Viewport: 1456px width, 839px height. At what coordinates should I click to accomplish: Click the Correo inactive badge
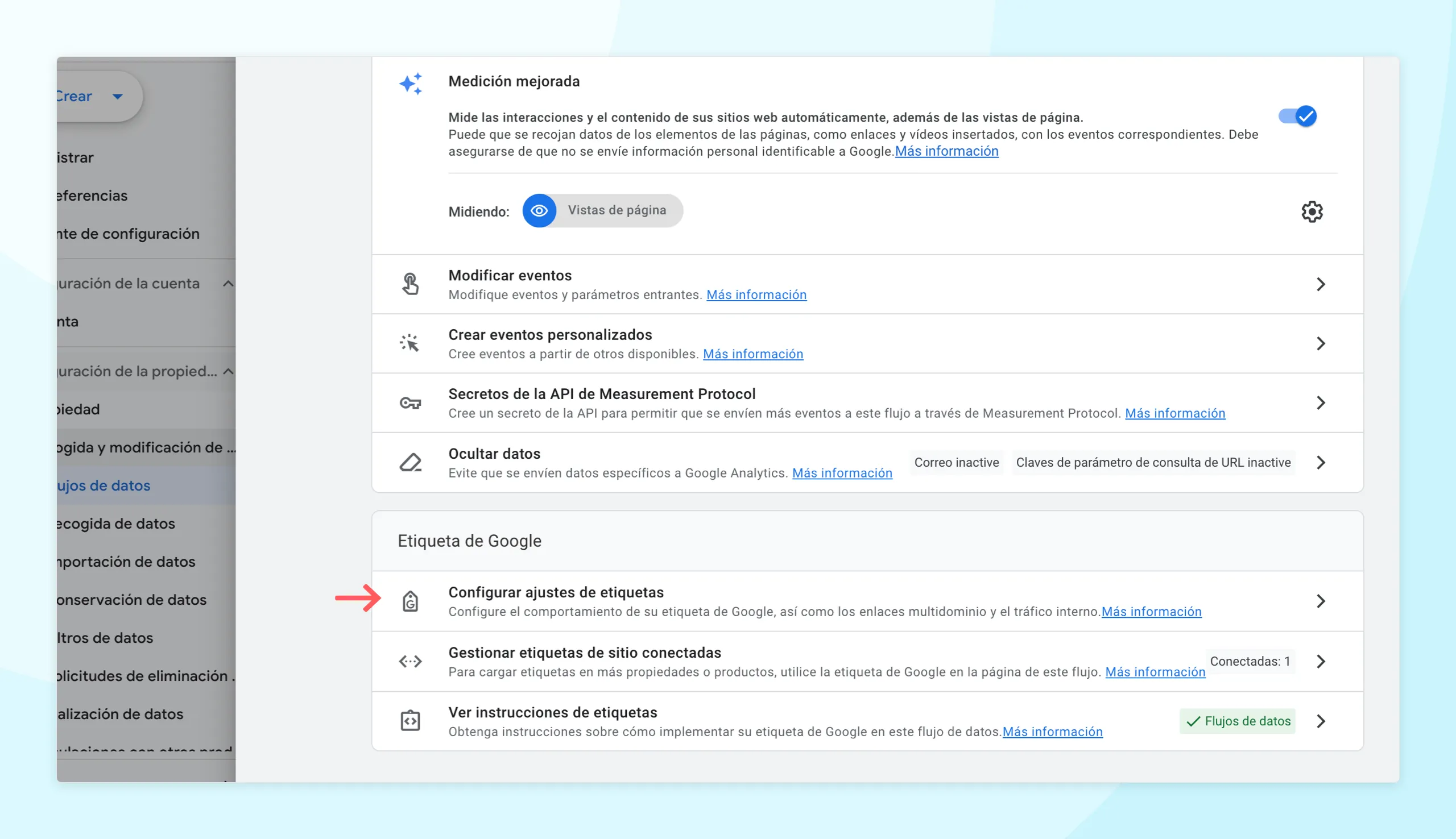(x=956, y=462)
